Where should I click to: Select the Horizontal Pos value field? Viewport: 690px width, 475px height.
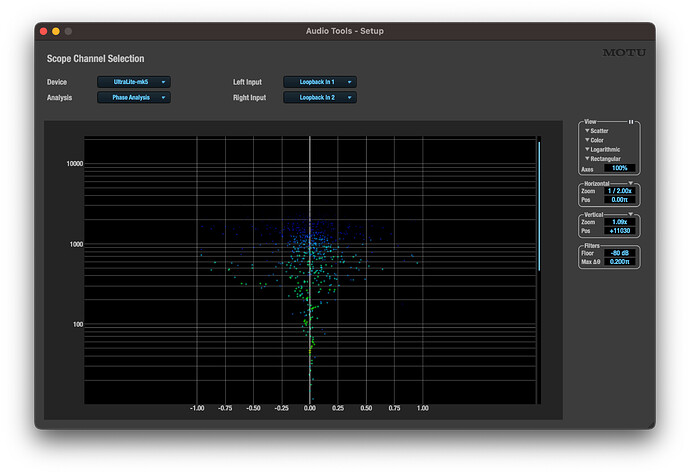[x=619, y=200]
